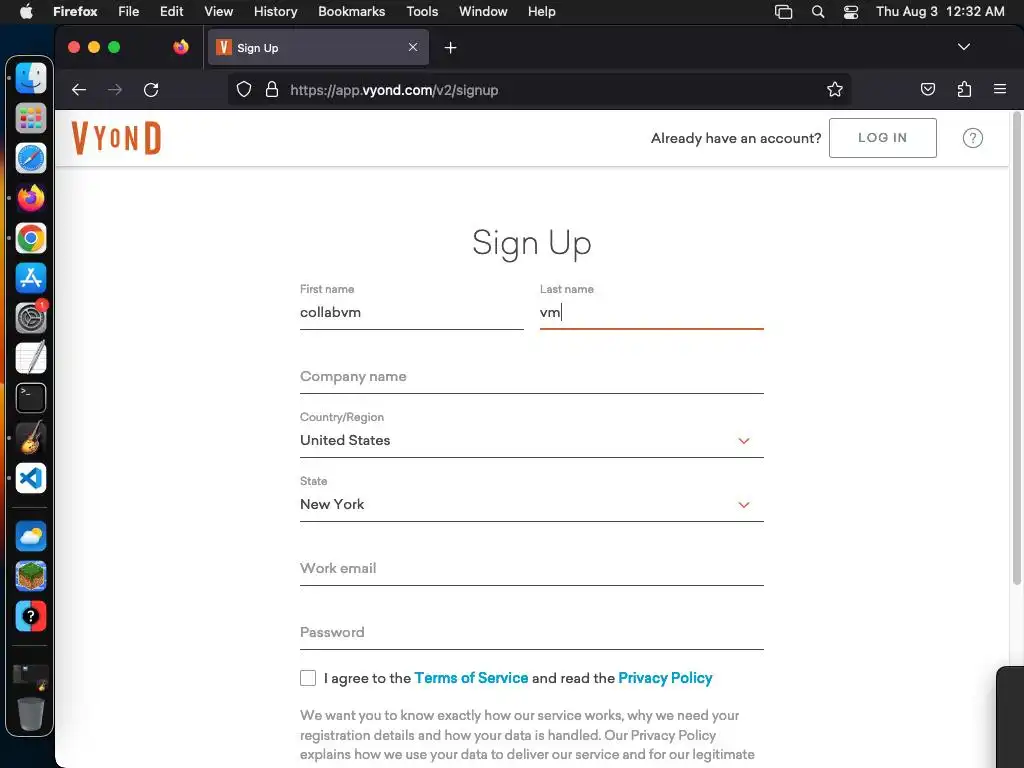Click the Save to Pocket icon

pos(928,90)
